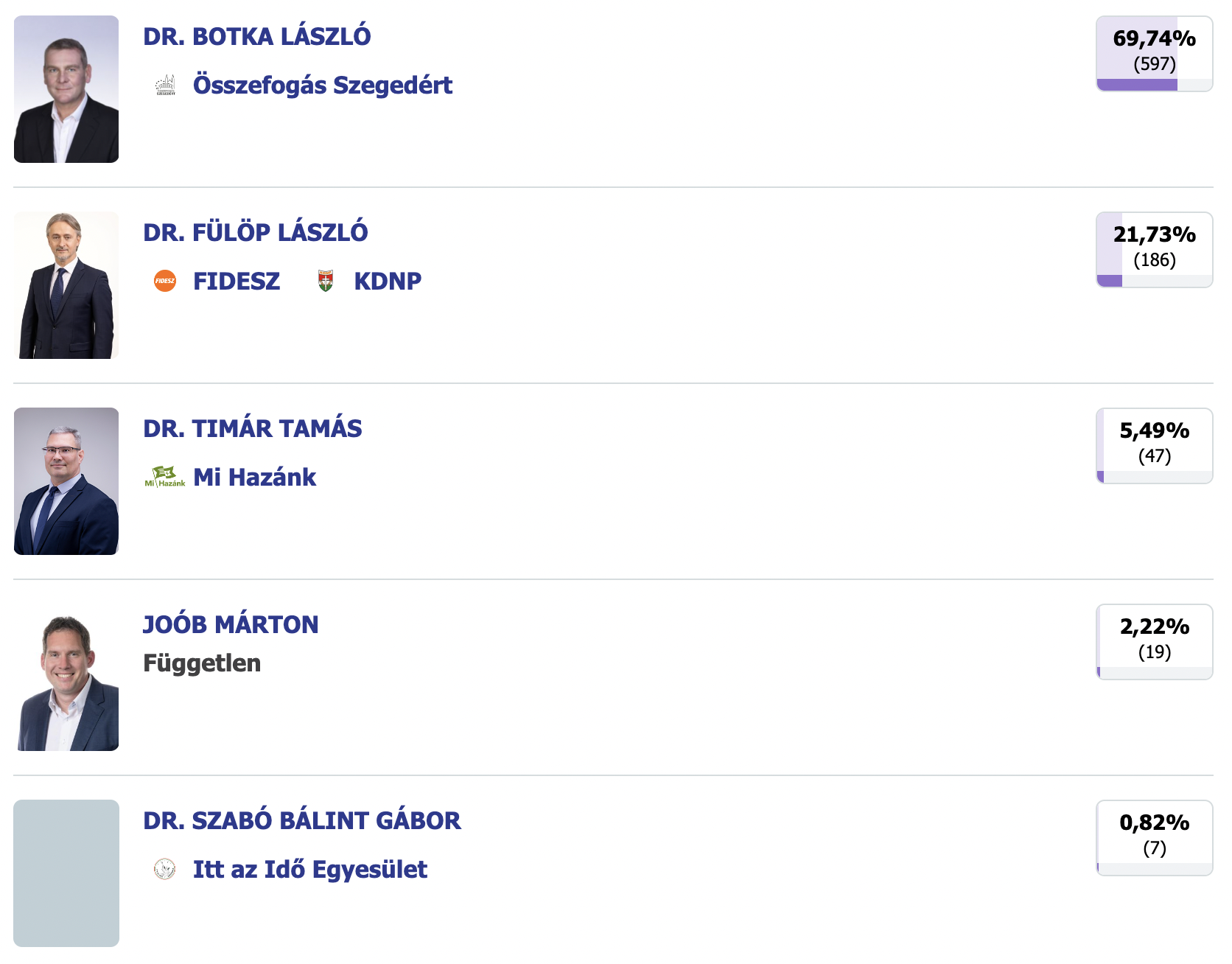Click the KDNP coat of arms icon
This screenshot has width=1232, height=964.
click(x=326, y=281)
